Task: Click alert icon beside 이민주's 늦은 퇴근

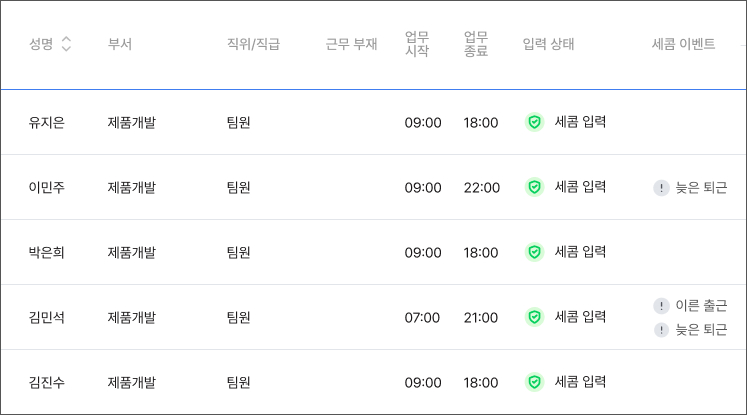Action: click(661, 187)
